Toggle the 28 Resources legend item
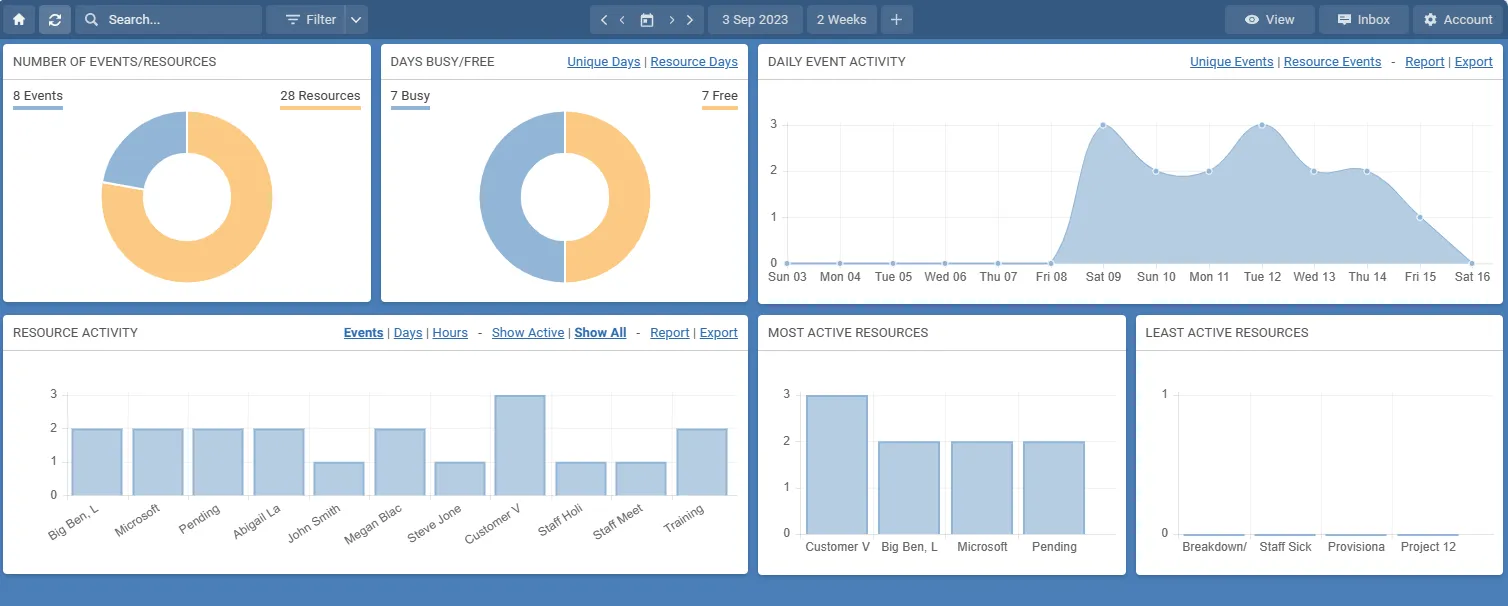 pyautogui.click(x=320, y=98)
